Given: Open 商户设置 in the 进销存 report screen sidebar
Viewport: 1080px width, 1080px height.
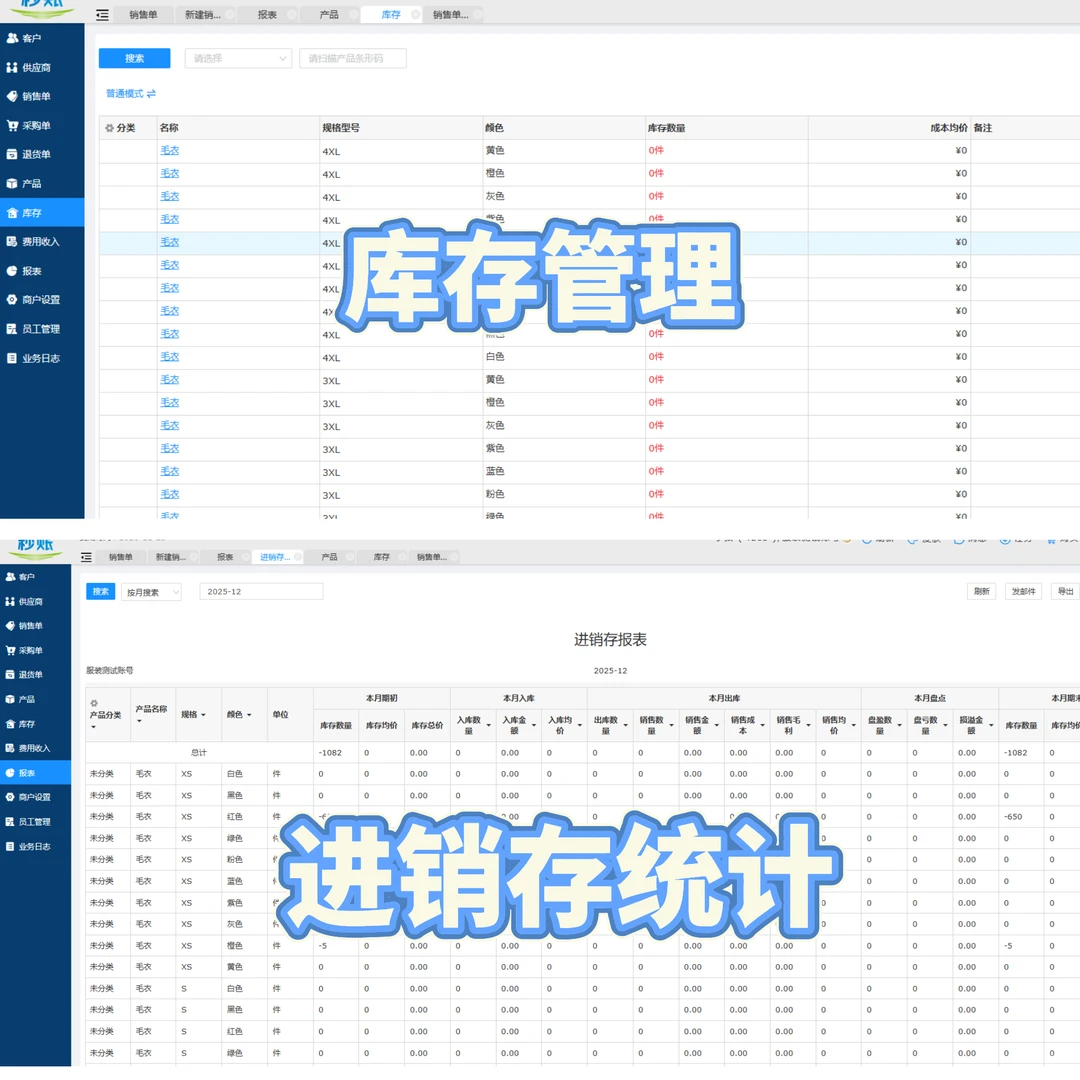Looking at the screenshot, I should coord(34,797).
